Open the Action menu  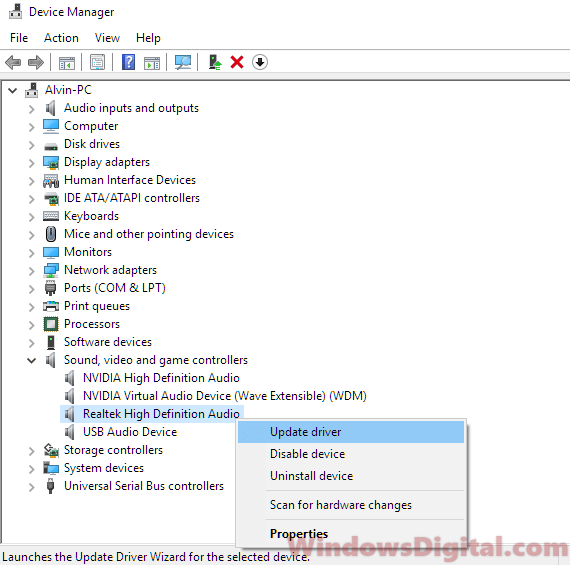click(x=61, y=38)
